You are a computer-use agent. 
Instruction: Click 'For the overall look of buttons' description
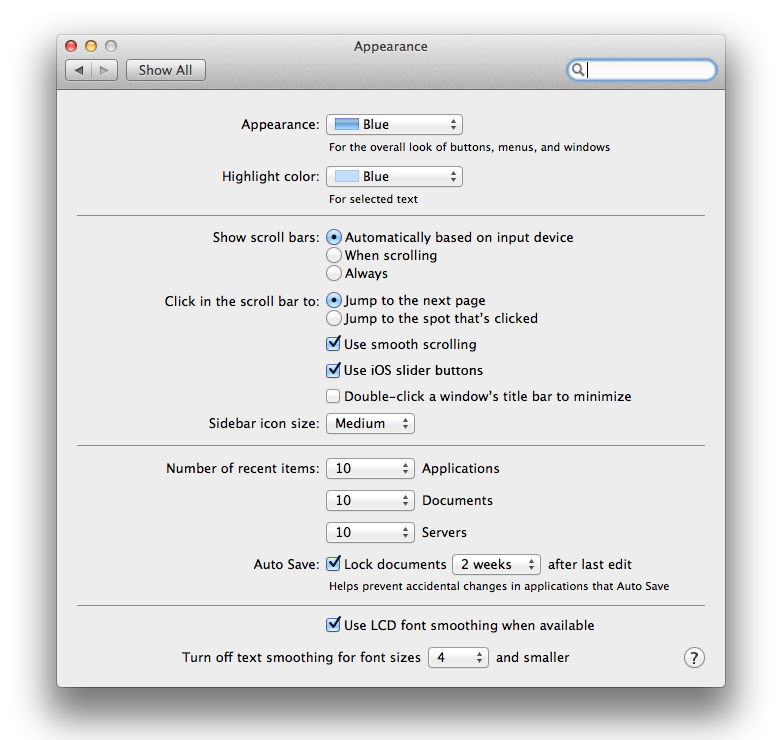click(469, 148)
